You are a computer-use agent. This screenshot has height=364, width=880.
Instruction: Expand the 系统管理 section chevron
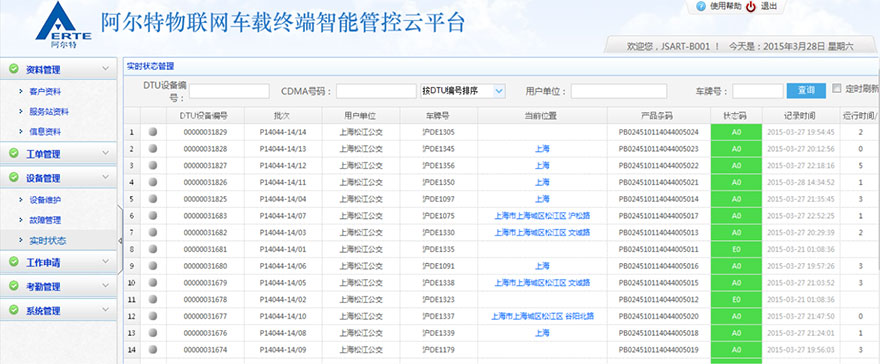point(105,310)
